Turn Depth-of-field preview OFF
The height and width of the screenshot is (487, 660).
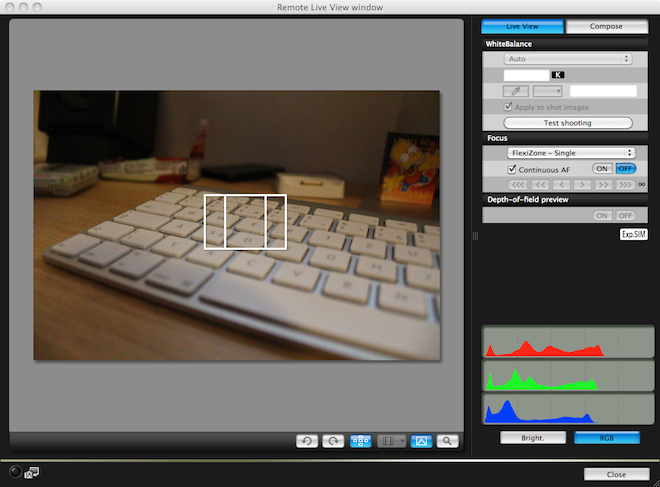pyautogui.click(x=625, y=216)
